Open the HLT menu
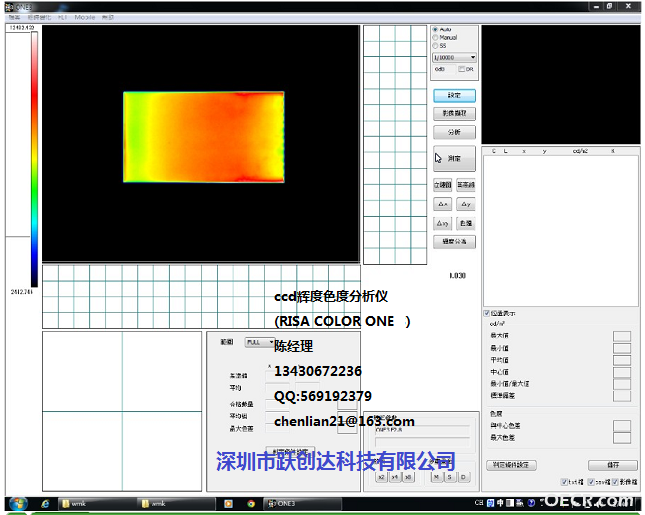 (62, 17)
